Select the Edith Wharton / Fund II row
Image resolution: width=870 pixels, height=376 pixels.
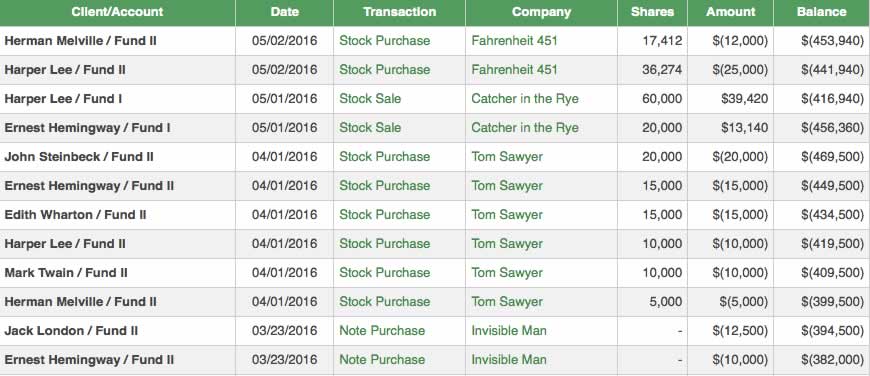click(435, 215)
